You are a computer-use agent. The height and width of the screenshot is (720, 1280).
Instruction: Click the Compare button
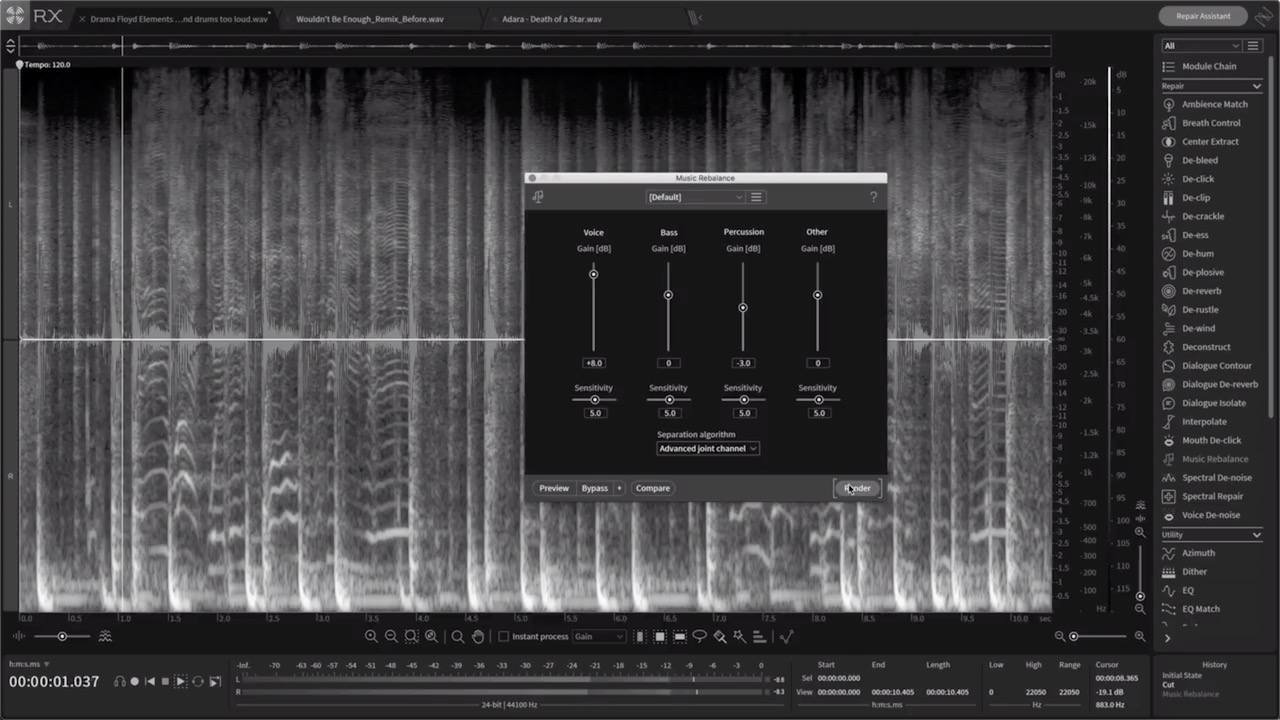point(653,488)
